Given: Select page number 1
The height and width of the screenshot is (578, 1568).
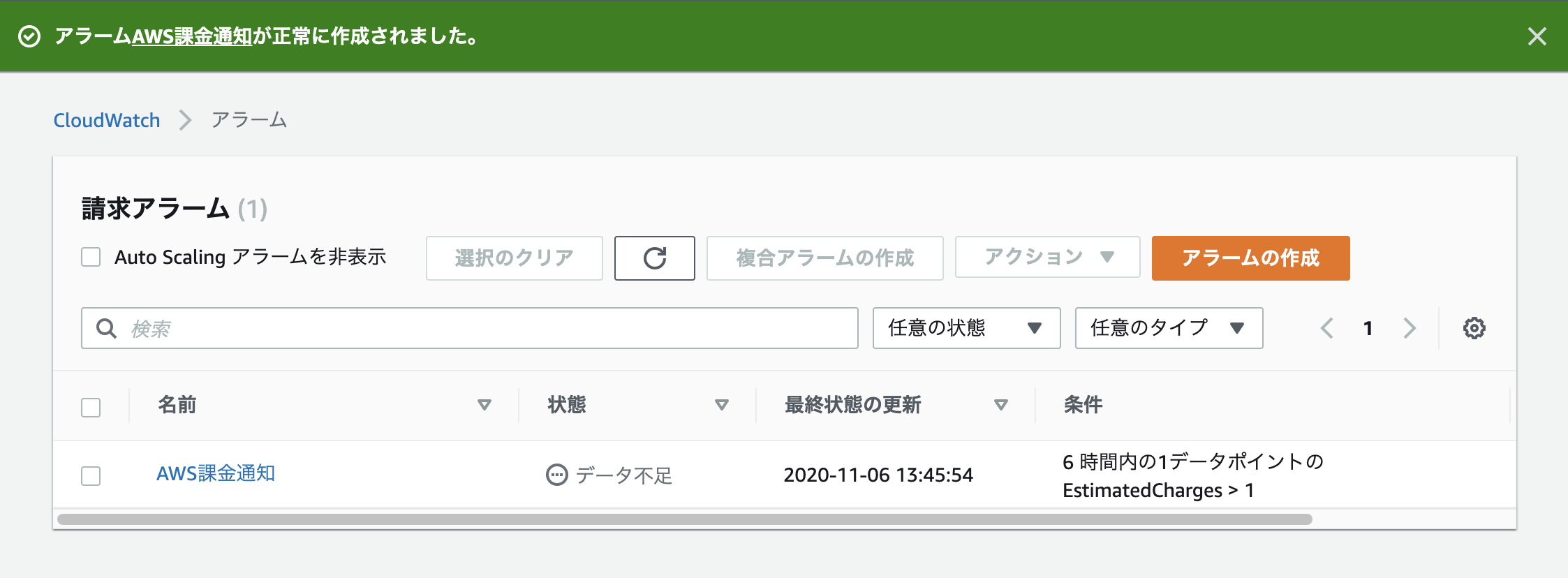Looking at the screenshot, I should [x=1368, y=328].
